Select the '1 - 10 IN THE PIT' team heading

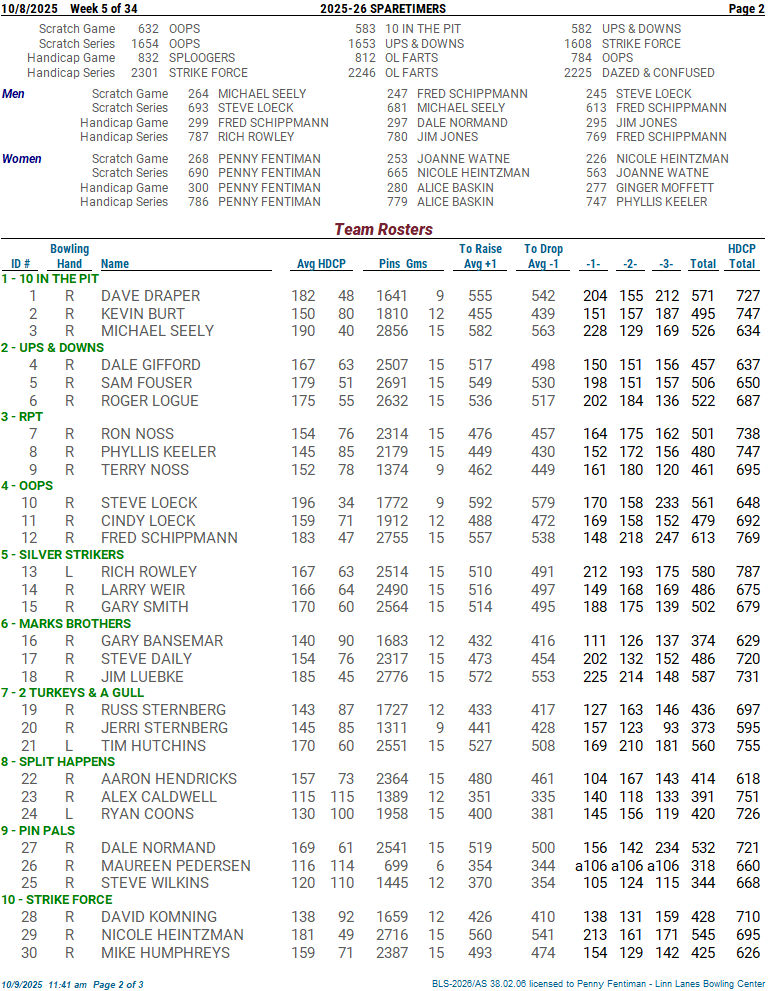click(x=50, y=279)
